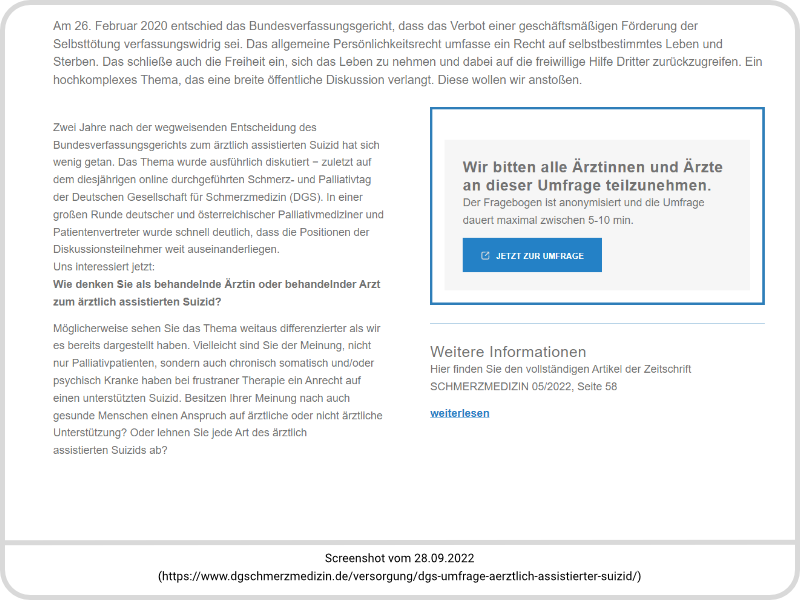
Task: Click the external-link icon in survey button
Action: [x=485, y=256]
